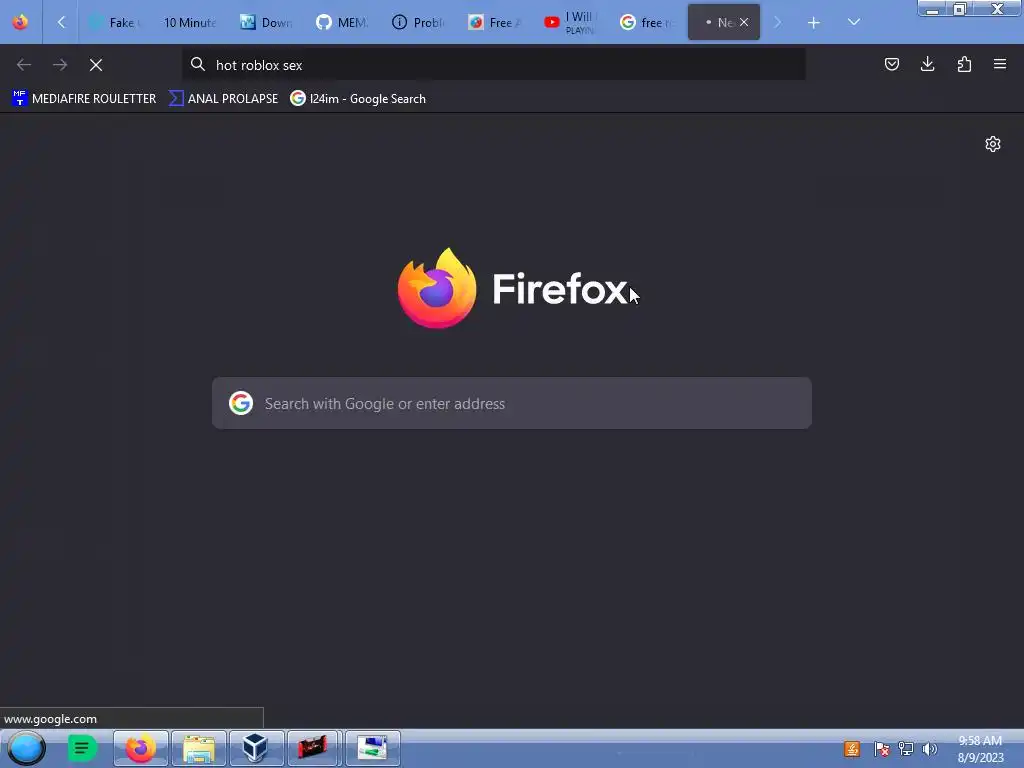Open the new tab personalize gear icon

(x=993, y=144)
